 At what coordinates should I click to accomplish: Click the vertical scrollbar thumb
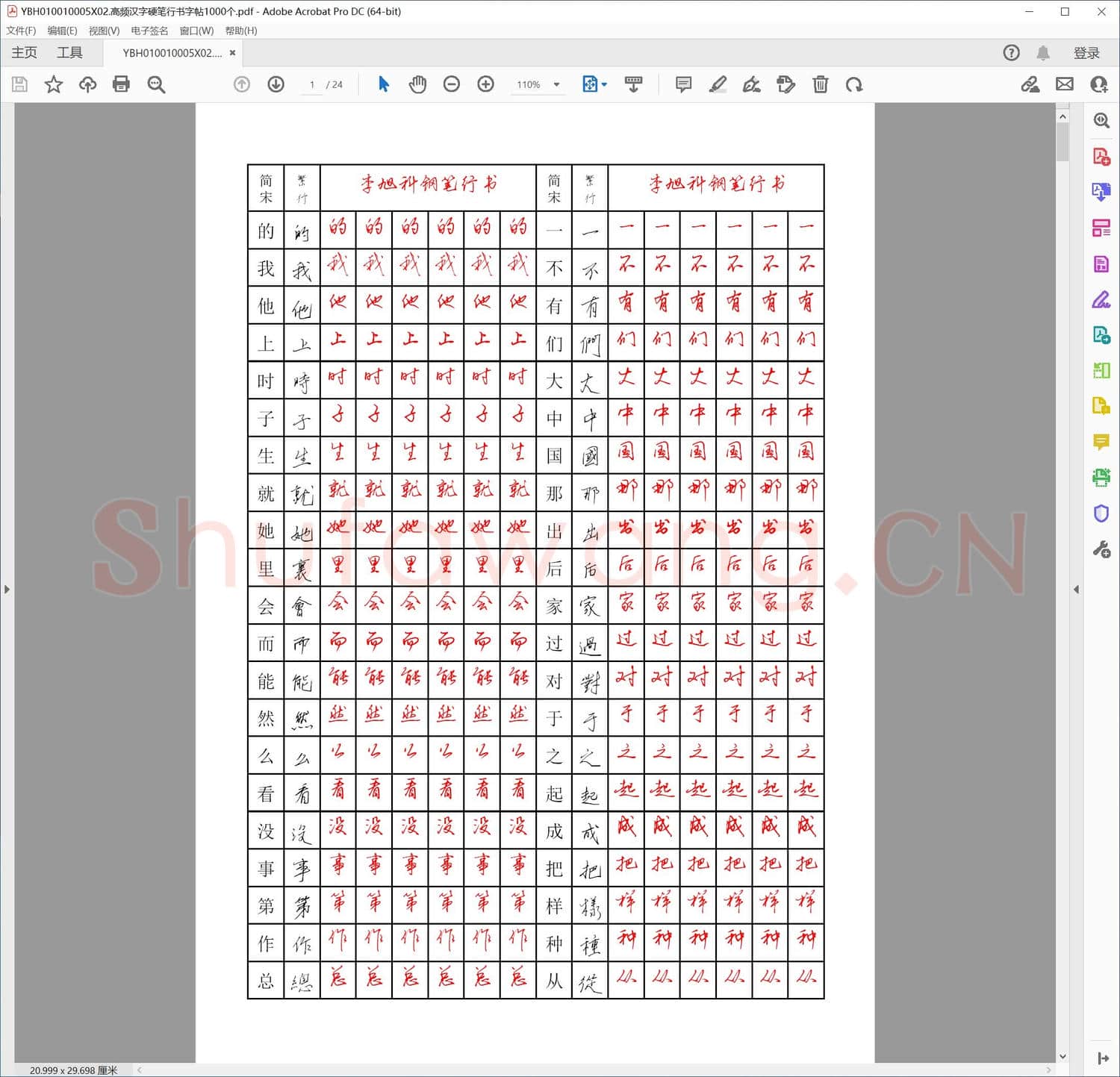(1063, 142)
